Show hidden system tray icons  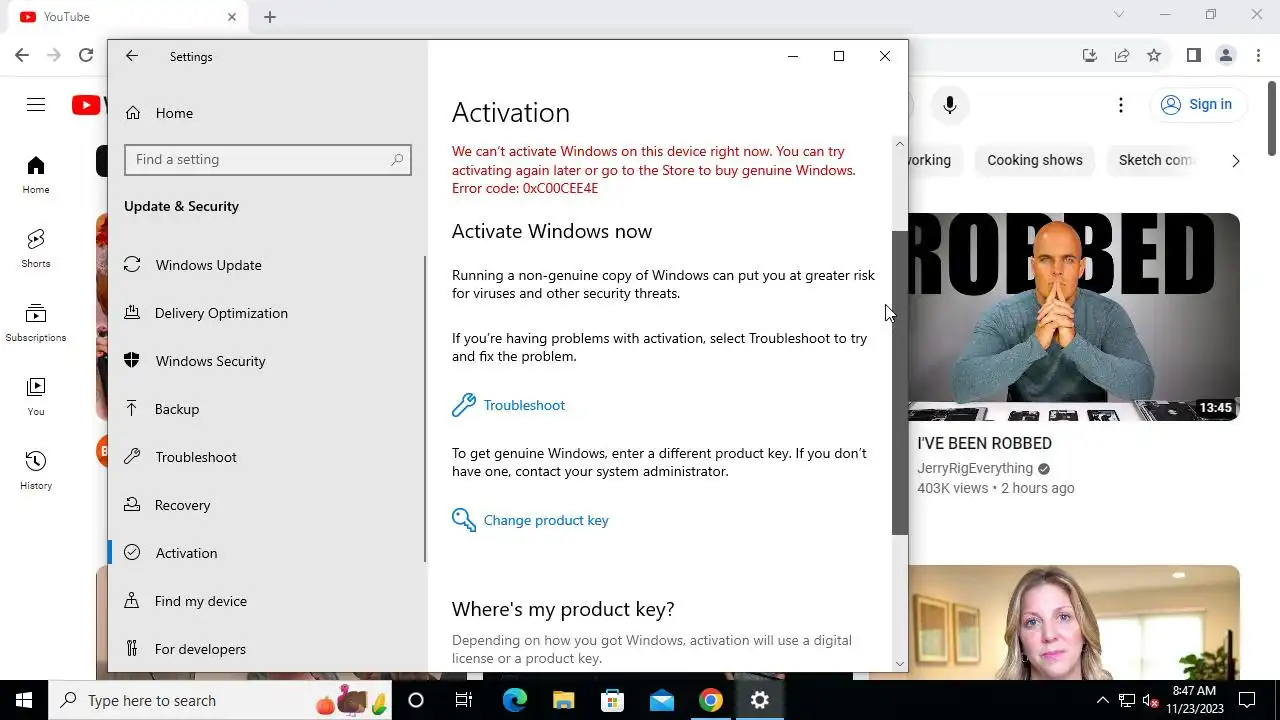(1103, 700)
